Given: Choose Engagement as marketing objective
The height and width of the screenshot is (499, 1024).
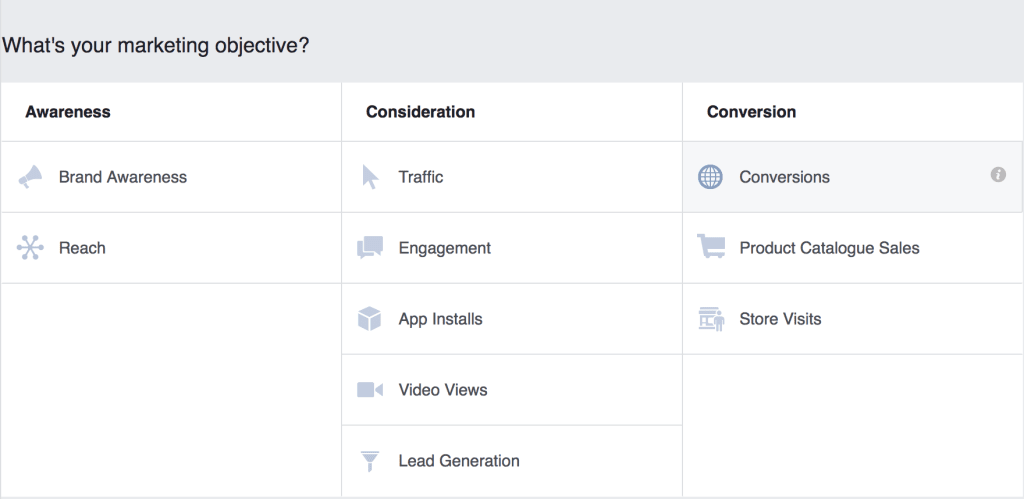Looking at the screenshot, I should tap(512, 248).
